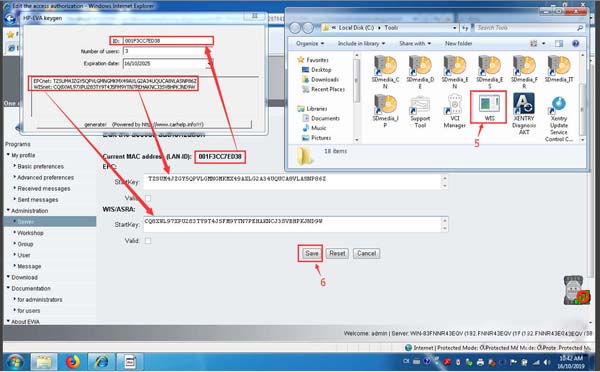Image resolution: width=600 pixels, height=372 pixels.
Task: Tick the WIS/ASRA Valid checkbox
Action: [148, 241]
